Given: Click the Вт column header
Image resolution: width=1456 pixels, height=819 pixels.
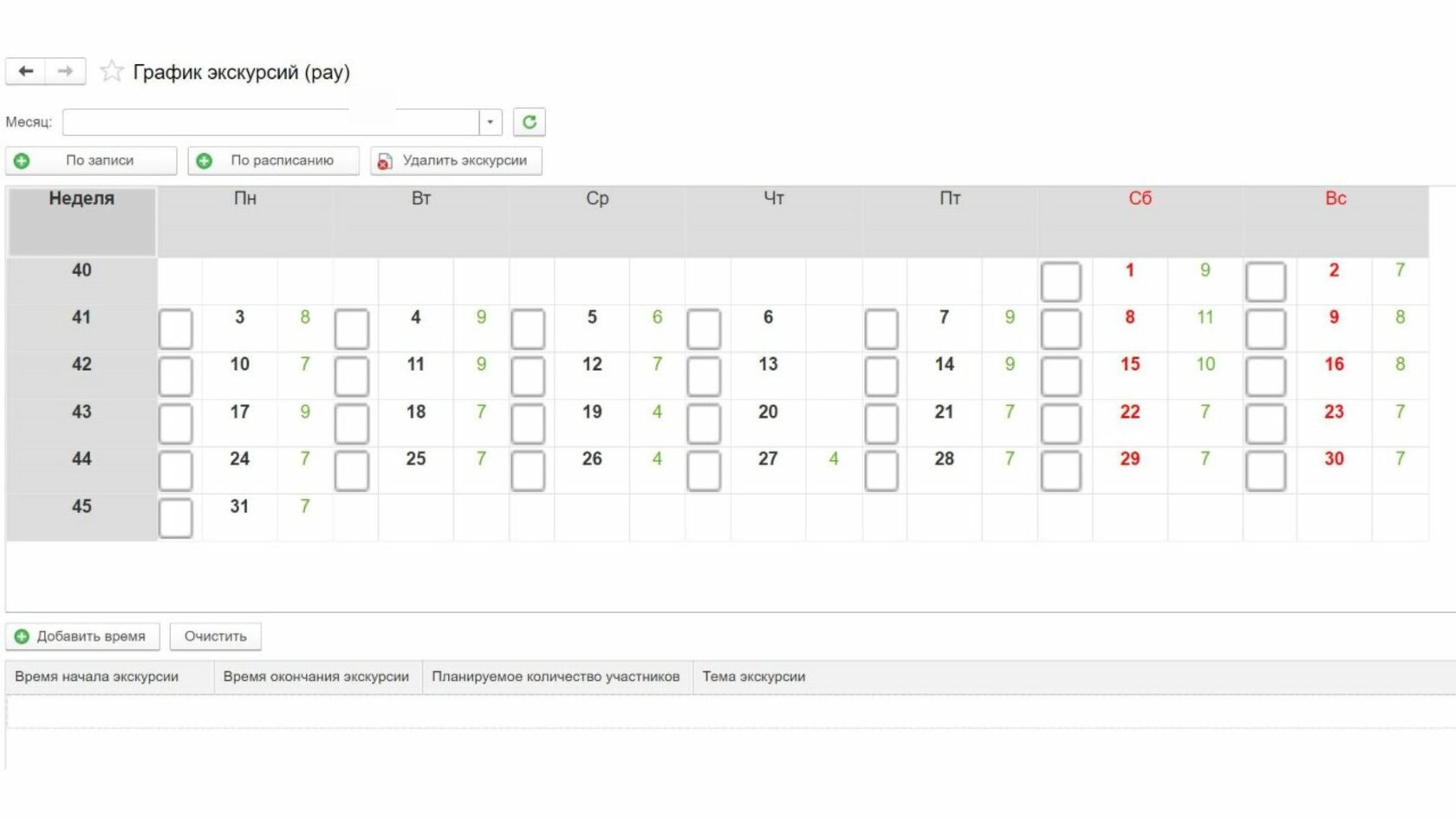Looking at the screenshot, I should point(421,221).
